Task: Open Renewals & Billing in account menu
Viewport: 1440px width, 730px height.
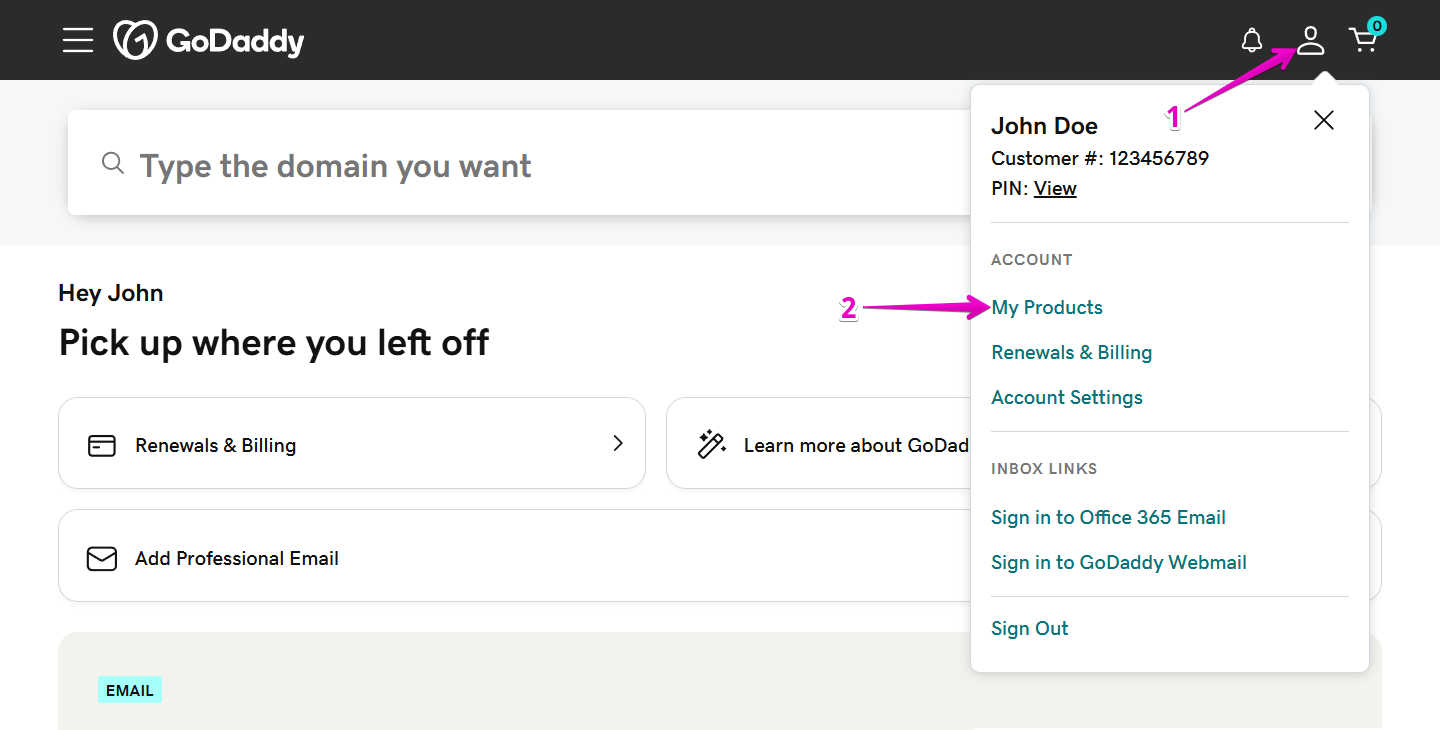Action: 1071,353
